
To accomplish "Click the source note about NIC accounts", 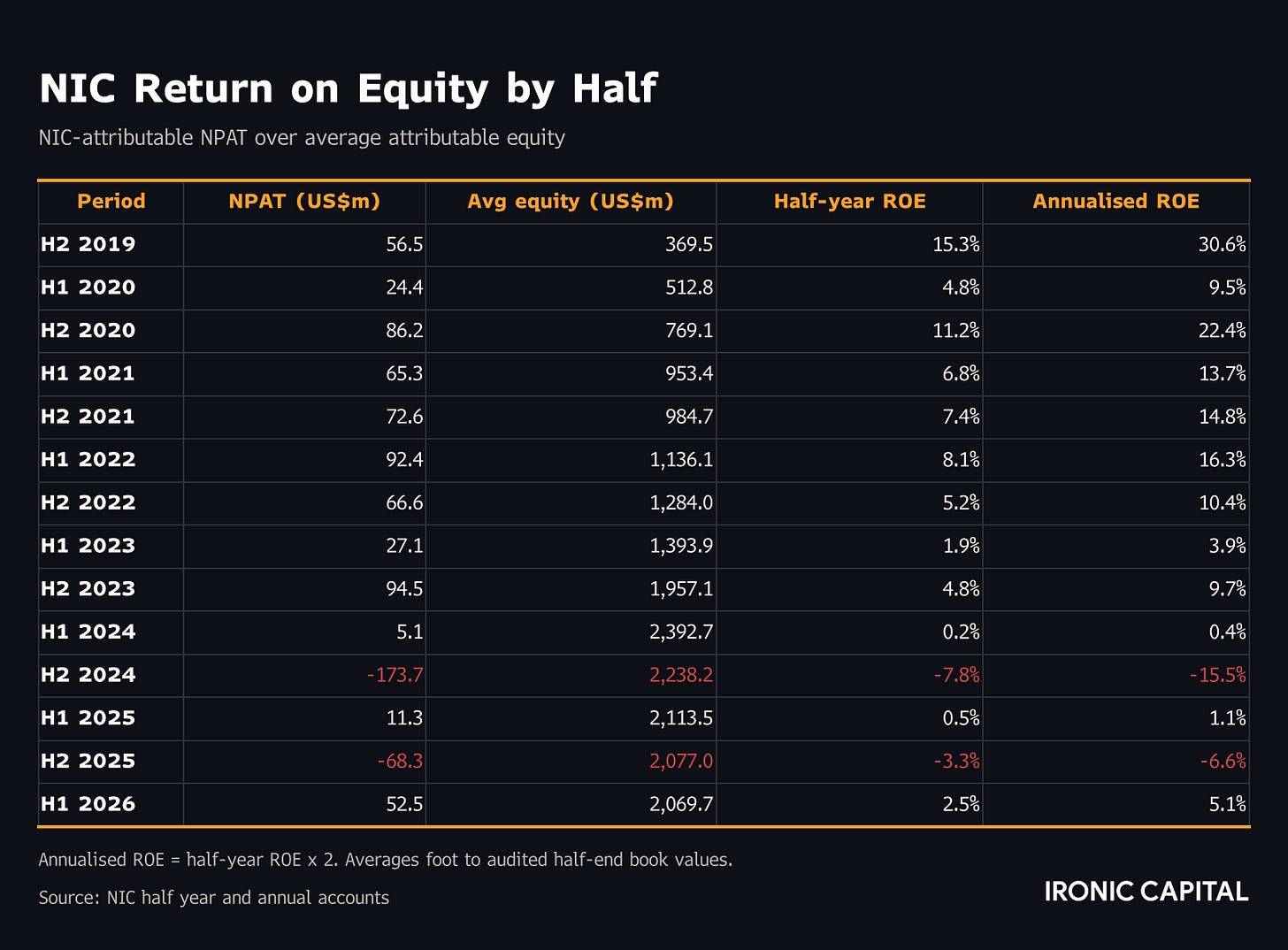I will point(213,897).
